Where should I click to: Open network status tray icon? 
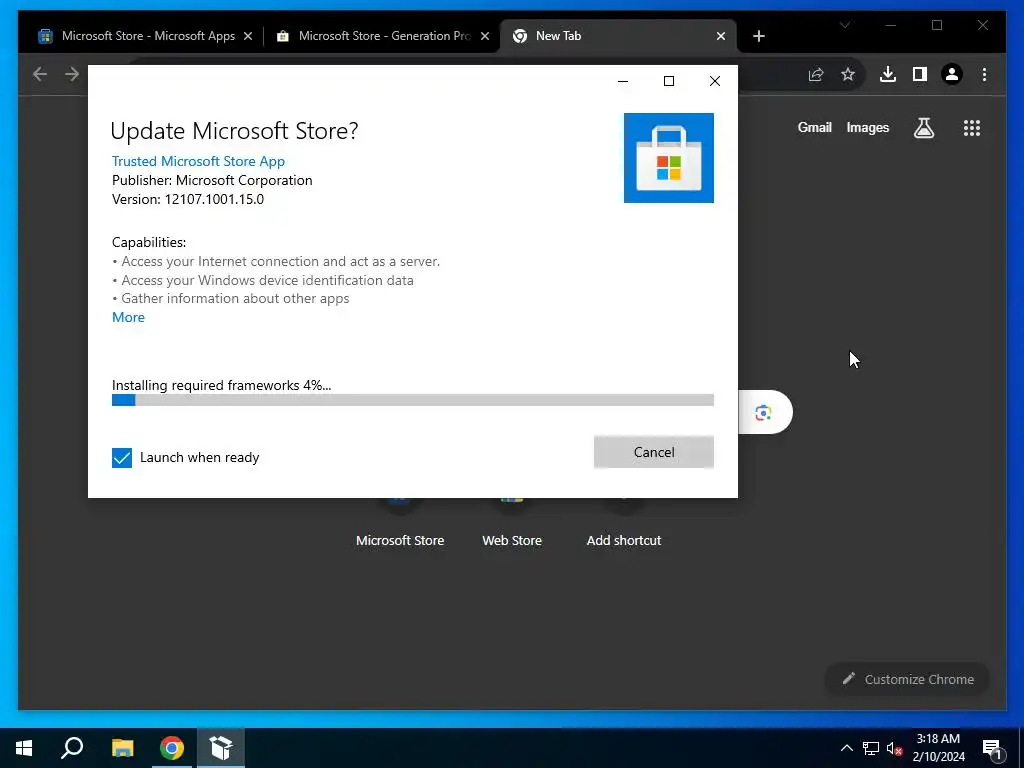(x=871, y=748)
